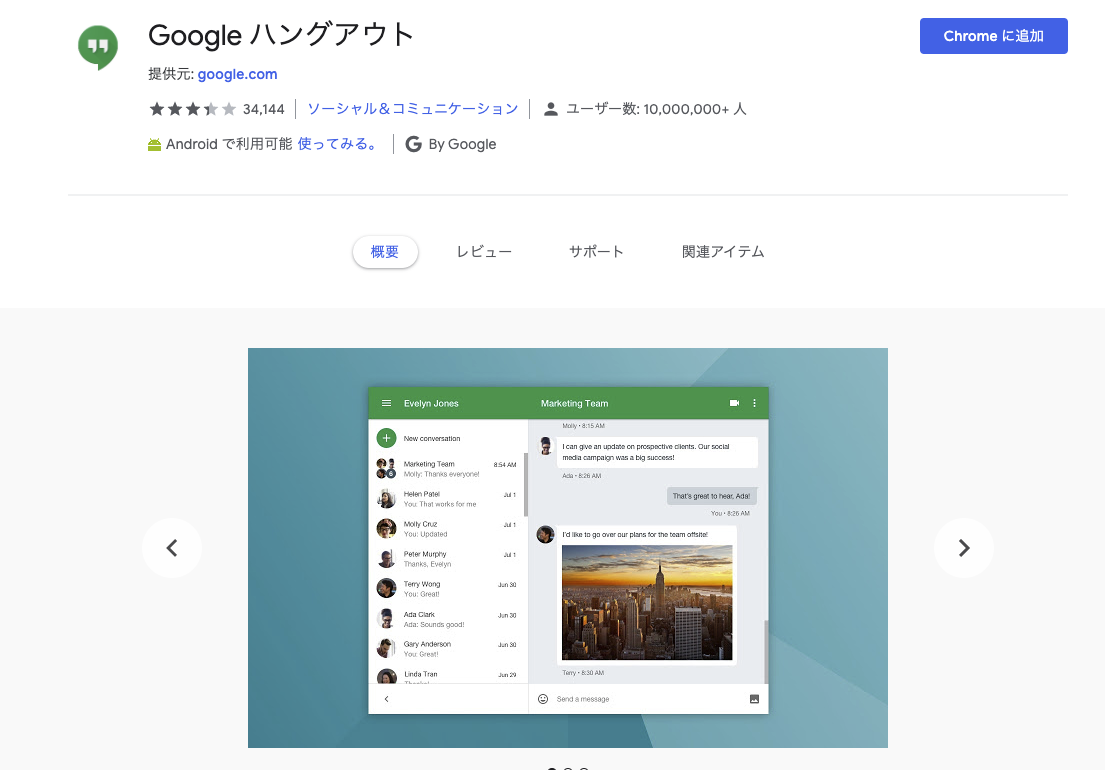Open the 使ってみる。 link
The height and width of the screenshot is (770, 1105).
pyautogui.click(x=338, y=144)
